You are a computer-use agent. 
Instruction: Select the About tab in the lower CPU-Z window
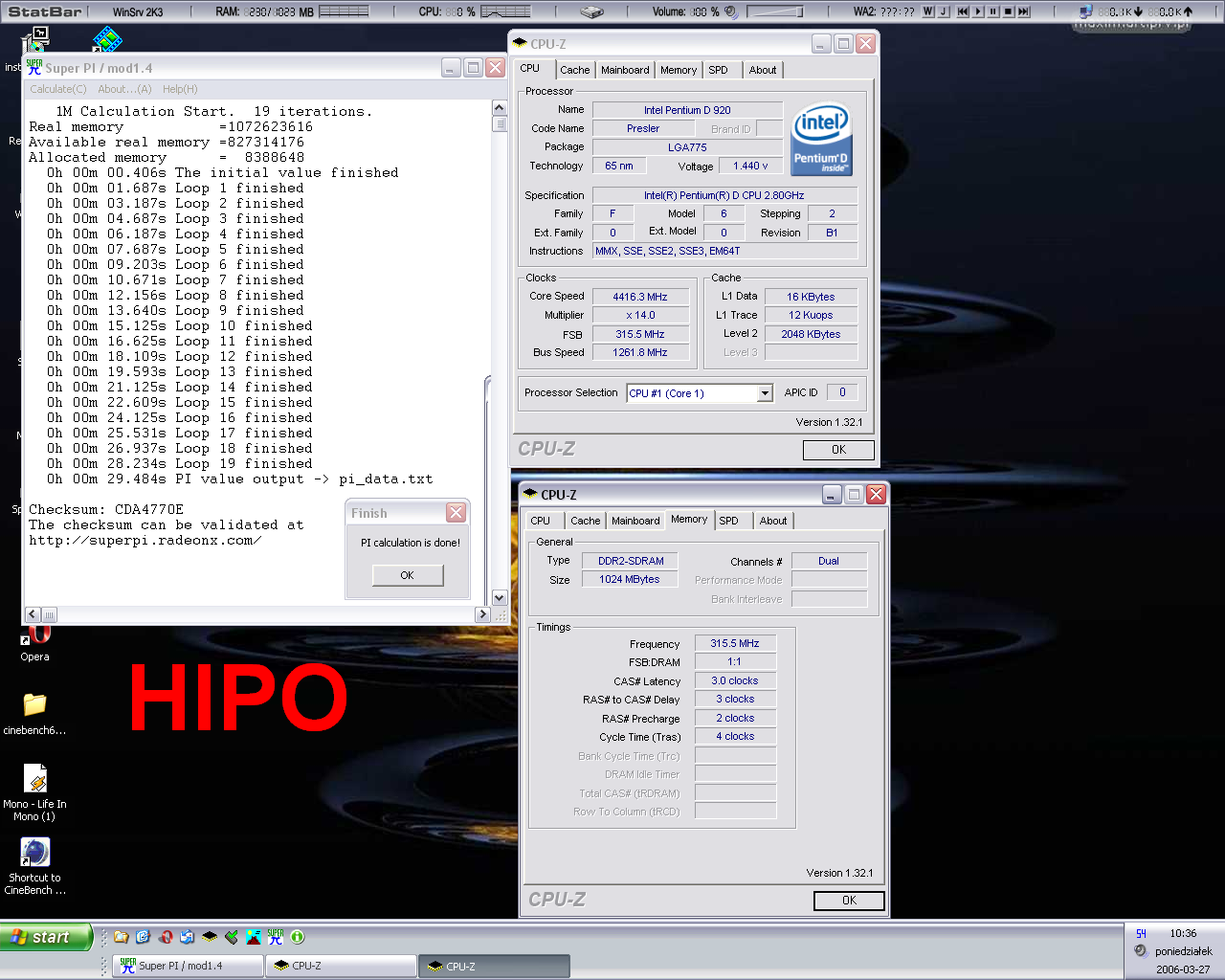pyautogui.click(x=773, y=521)
